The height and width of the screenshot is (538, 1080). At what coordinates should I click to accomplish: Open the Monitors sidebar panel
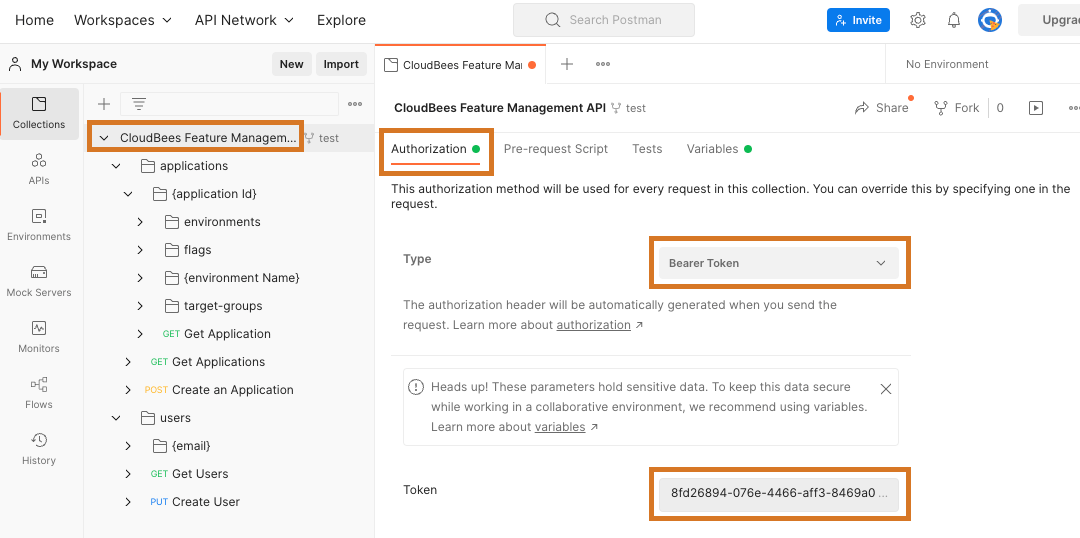coord(39,336)
